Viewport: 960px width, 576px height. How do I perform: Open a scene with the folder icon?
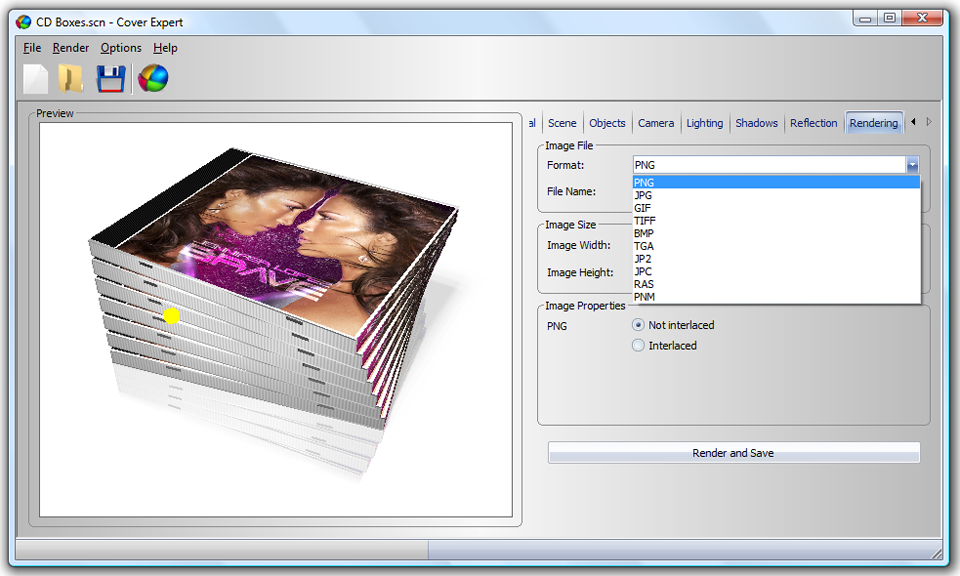point(71,78)
